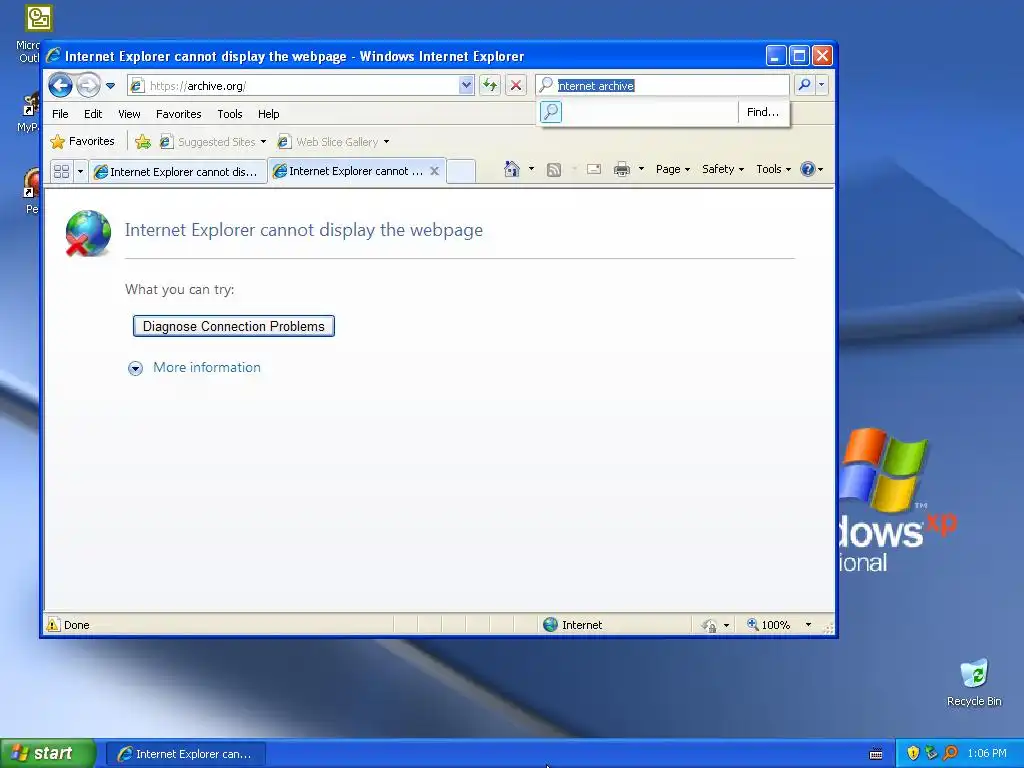Image resolution: width=1024 pixels, height=768 pixels.
Task: Click Diagnose Connection Problems button
Action: point(234,326)
